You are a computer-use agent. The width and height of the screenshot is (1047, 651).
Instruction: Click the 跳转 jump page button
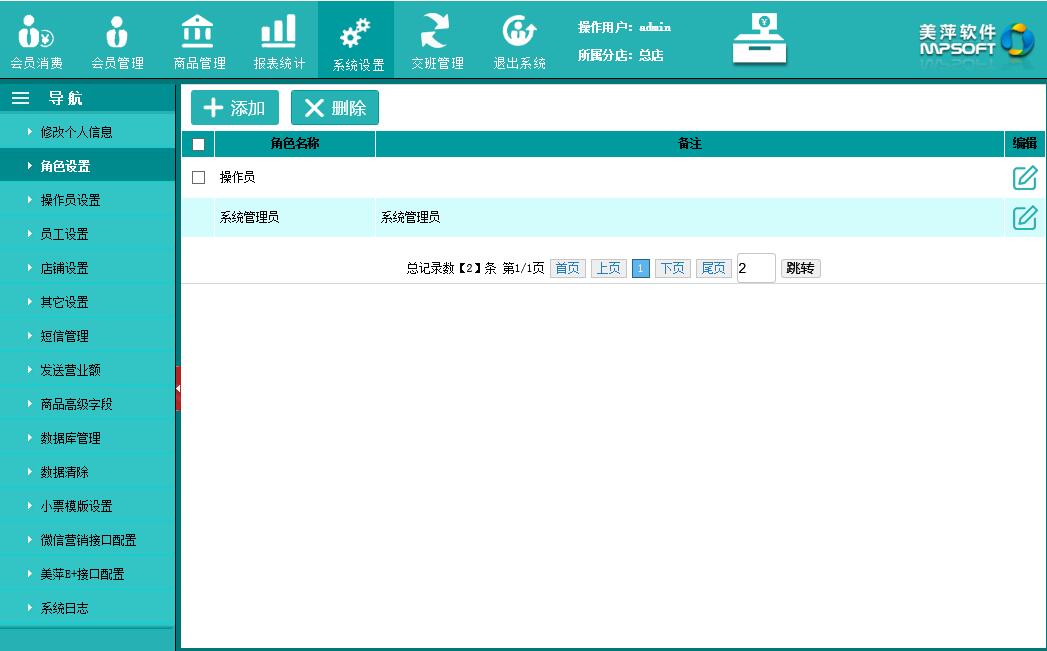click(800, 268)
